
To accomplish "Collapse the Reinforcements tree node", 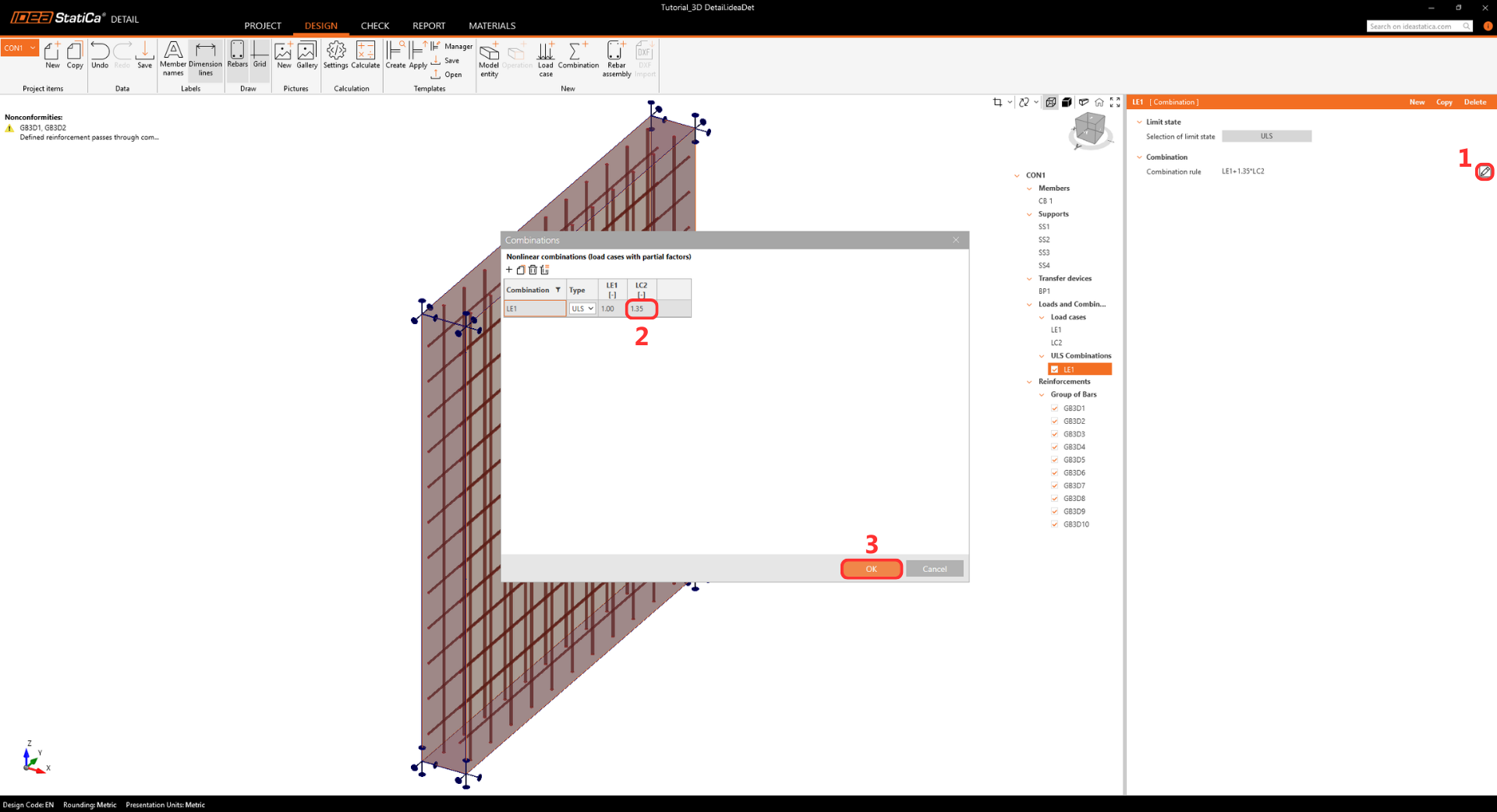I will point(1029,382).
